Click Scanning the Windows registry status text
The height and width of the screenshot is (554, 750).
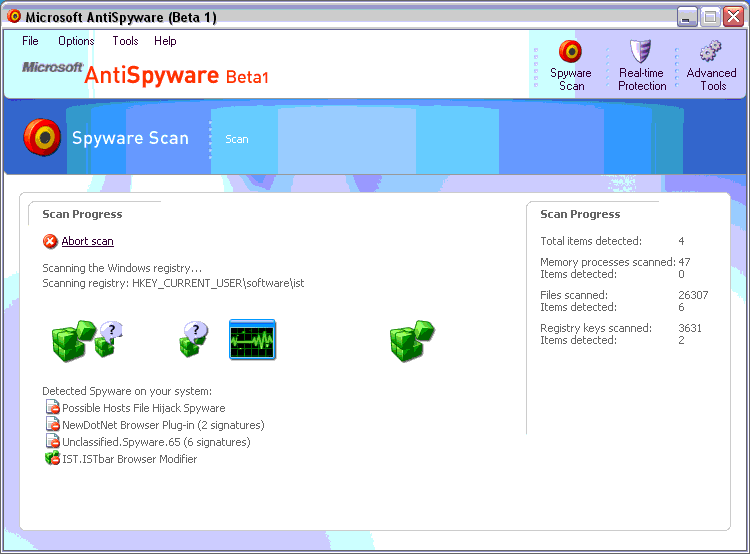pyautogui.click(x=122, y=268)
